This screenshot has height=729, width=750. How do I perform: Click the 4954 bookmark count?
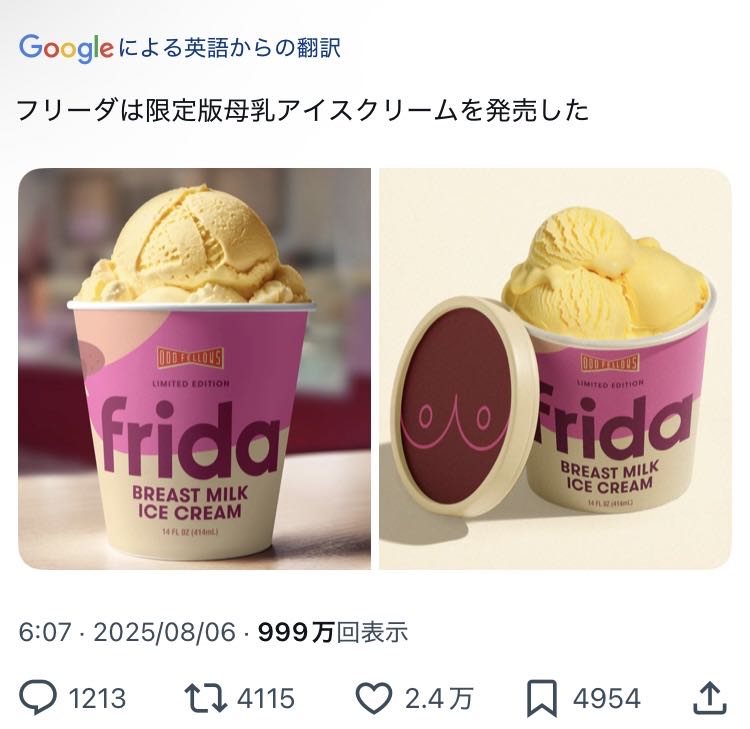pos(607,698)
